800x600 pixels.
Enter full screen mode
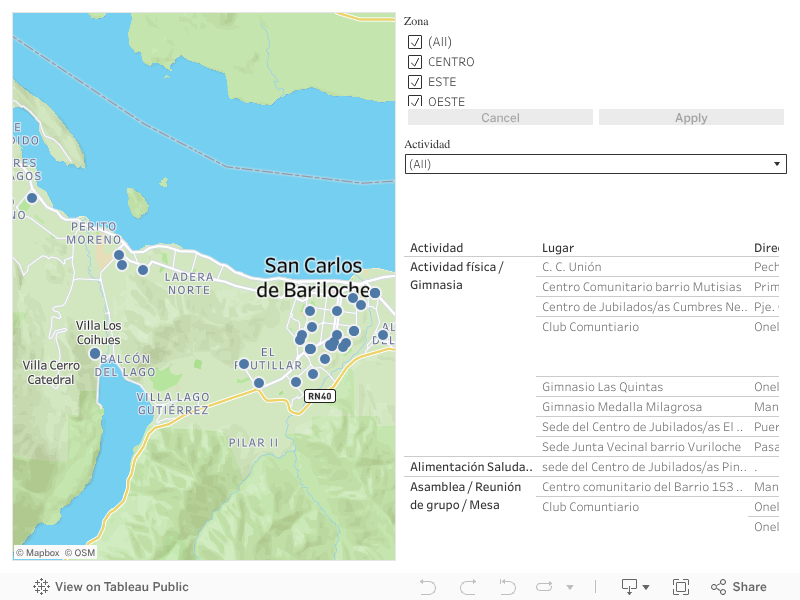click(681, 587)
